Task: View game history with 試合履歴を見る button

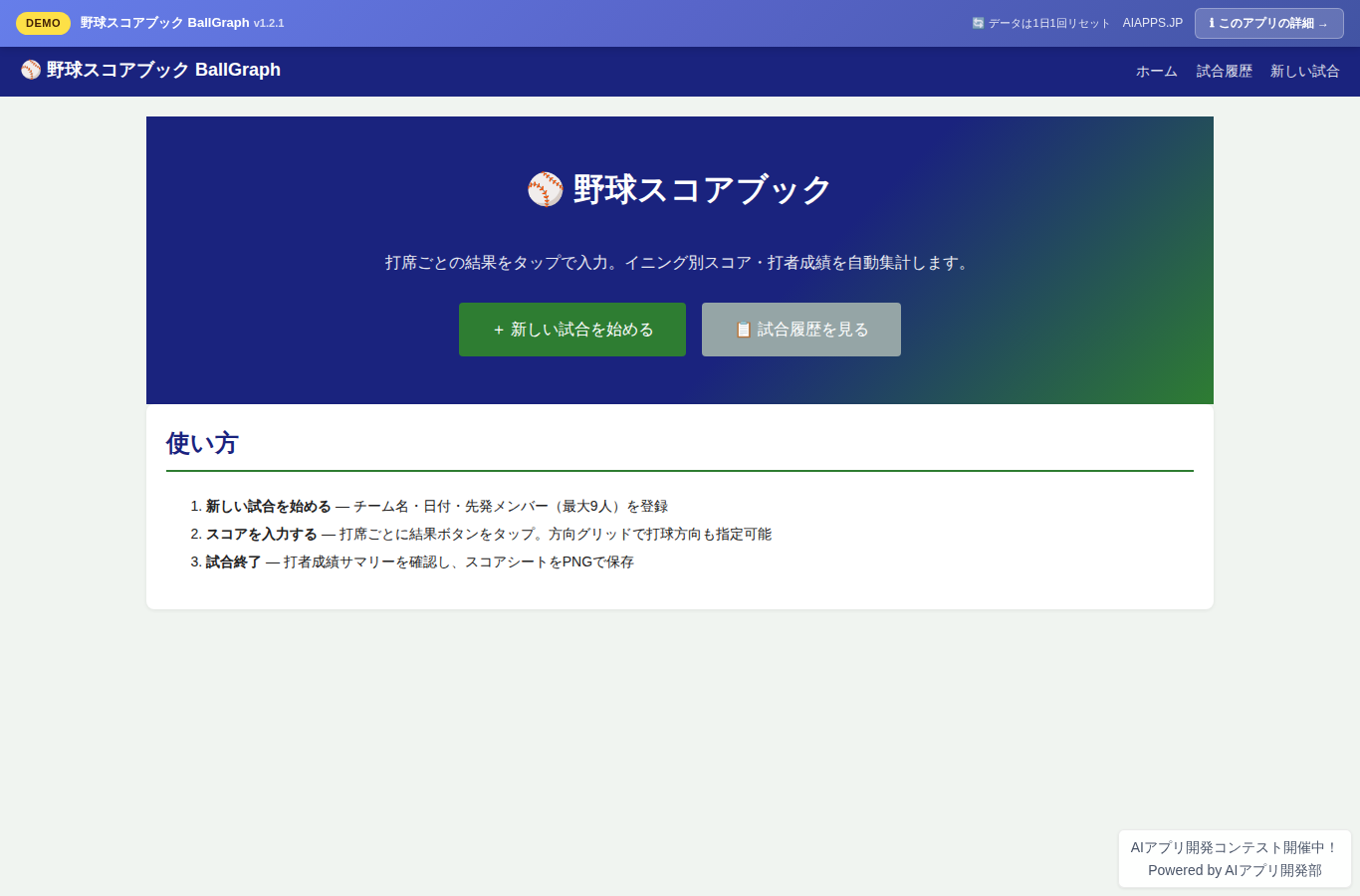Action: click(x=801, y=330)
